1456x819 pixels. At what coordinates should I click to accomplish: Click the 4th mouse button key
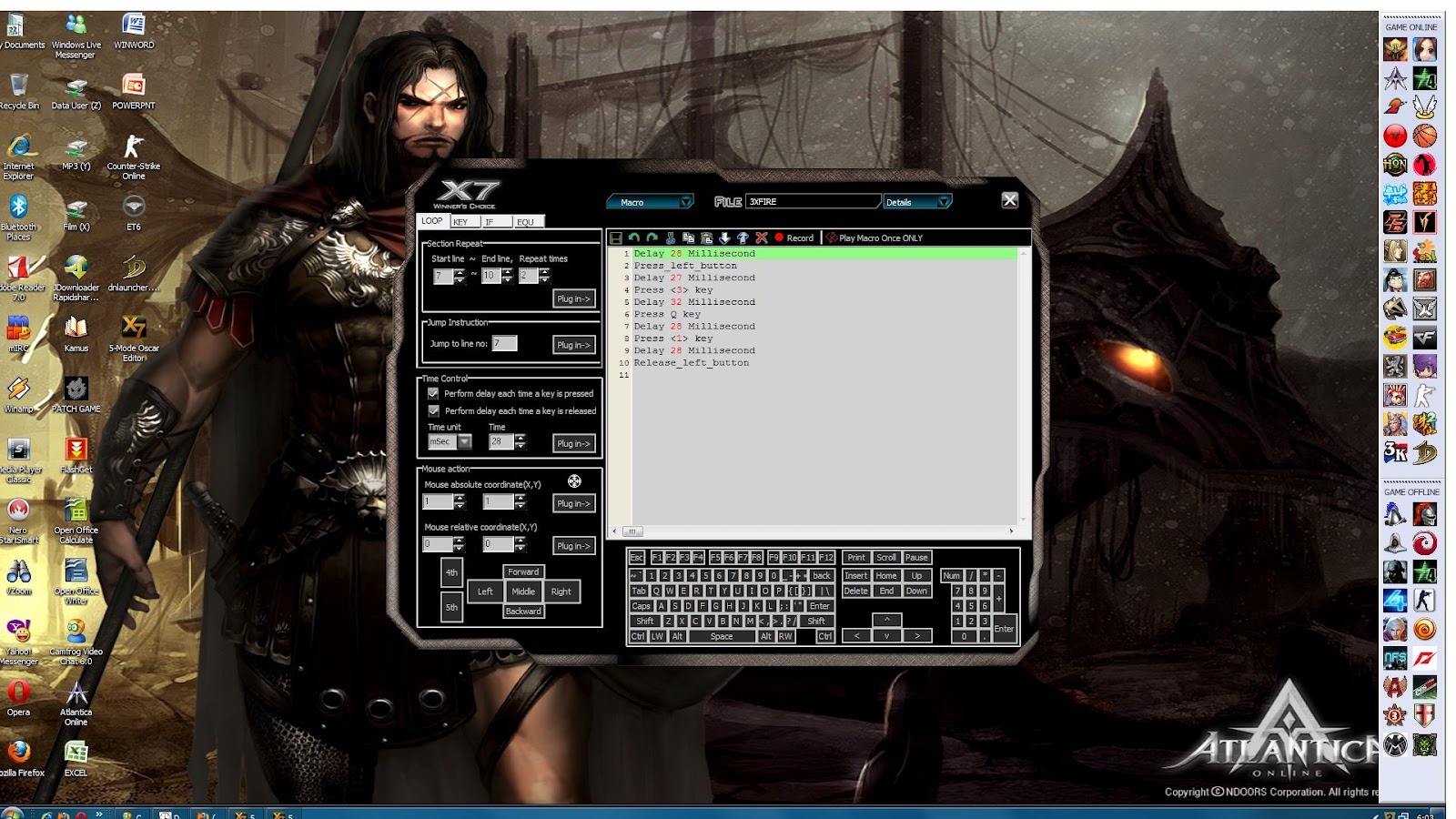(x=451, y=572)
